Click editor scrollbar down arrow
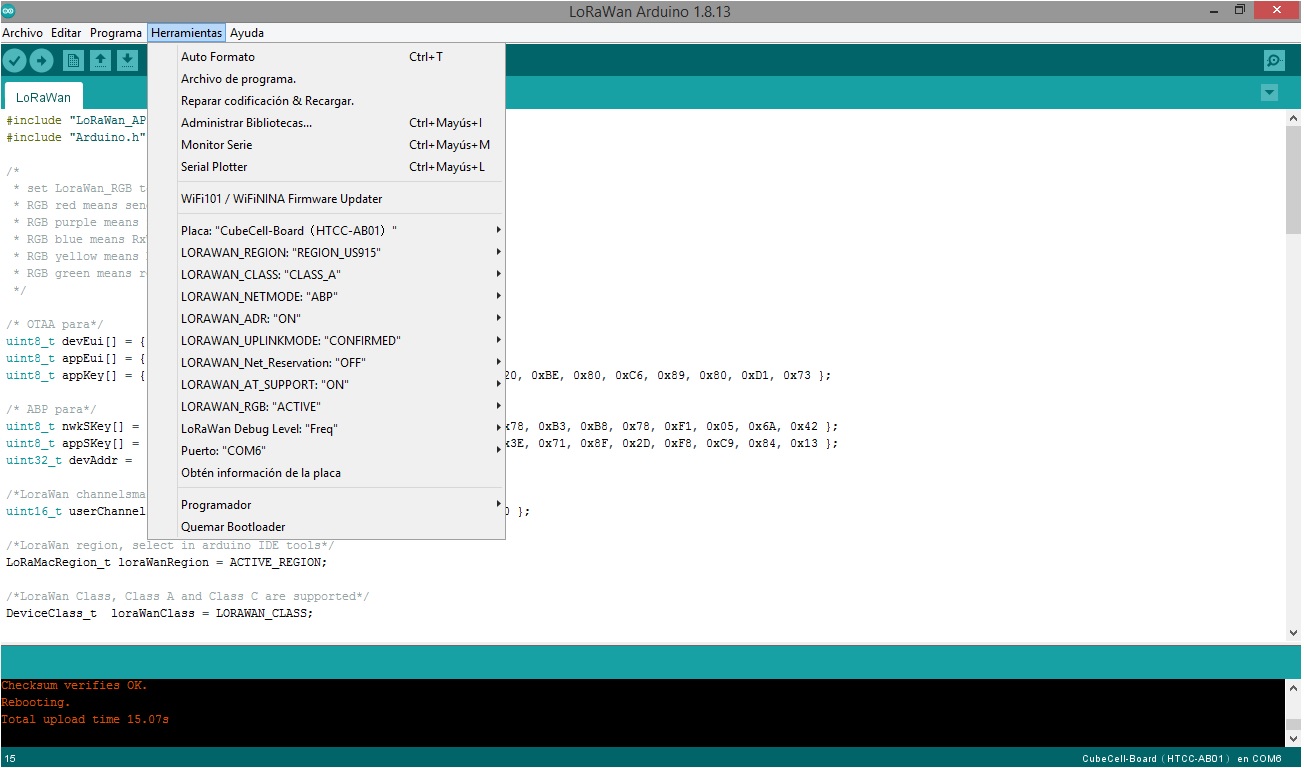This screenshot has width=1304, height=768. click(x=1293, y=632)
